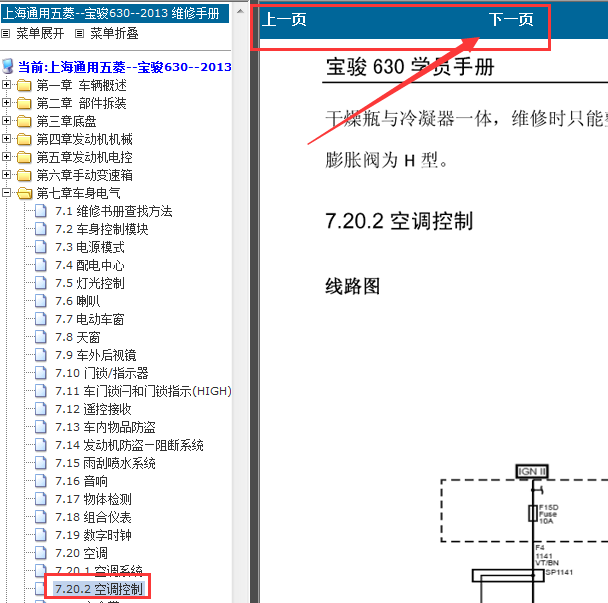This screenshot has height=603, width=608.
Task: Click open folder icon of 第七章车身电气
Action: 24,193
